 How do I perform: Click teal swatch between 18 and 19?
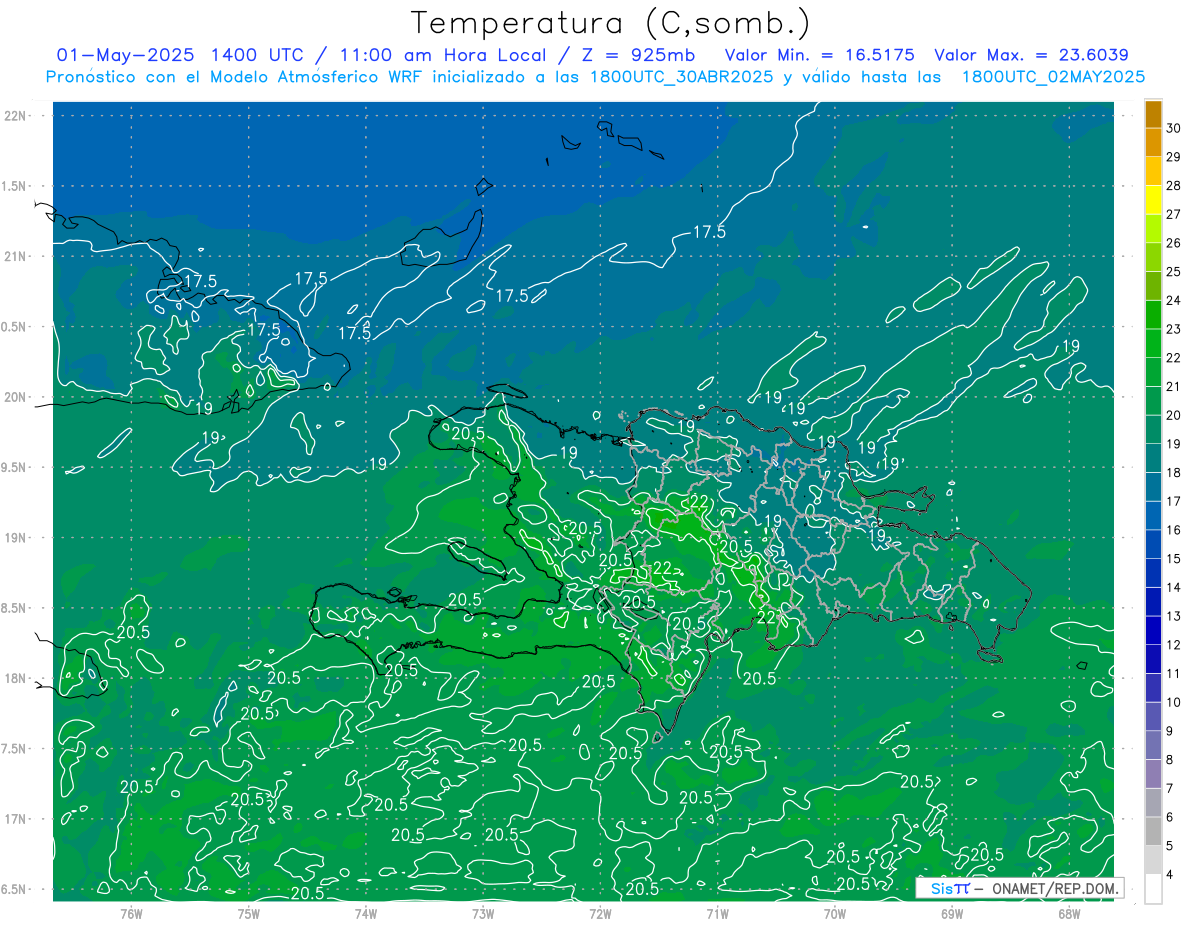[x=1153, y=458]
